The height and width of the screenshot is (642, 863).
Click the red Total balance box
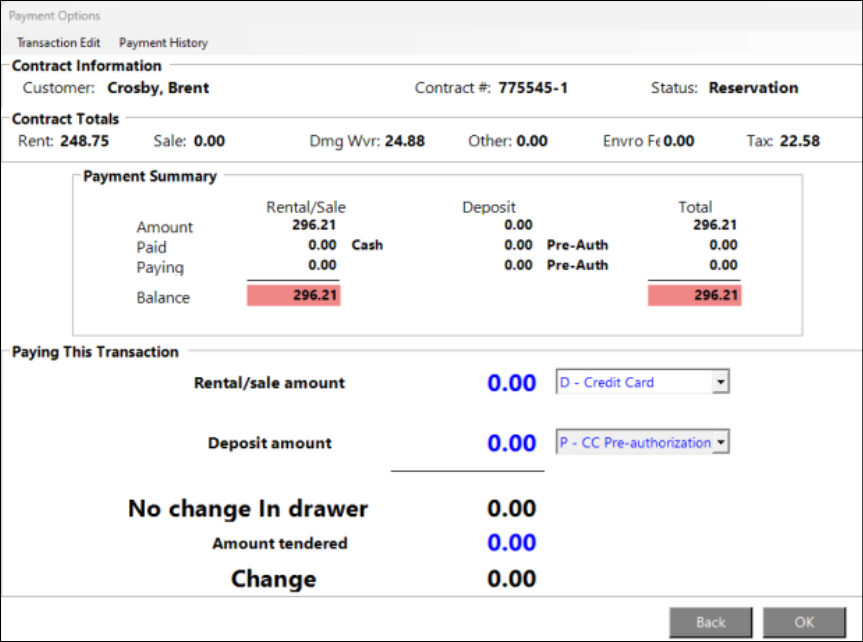[x=694, y=296]
